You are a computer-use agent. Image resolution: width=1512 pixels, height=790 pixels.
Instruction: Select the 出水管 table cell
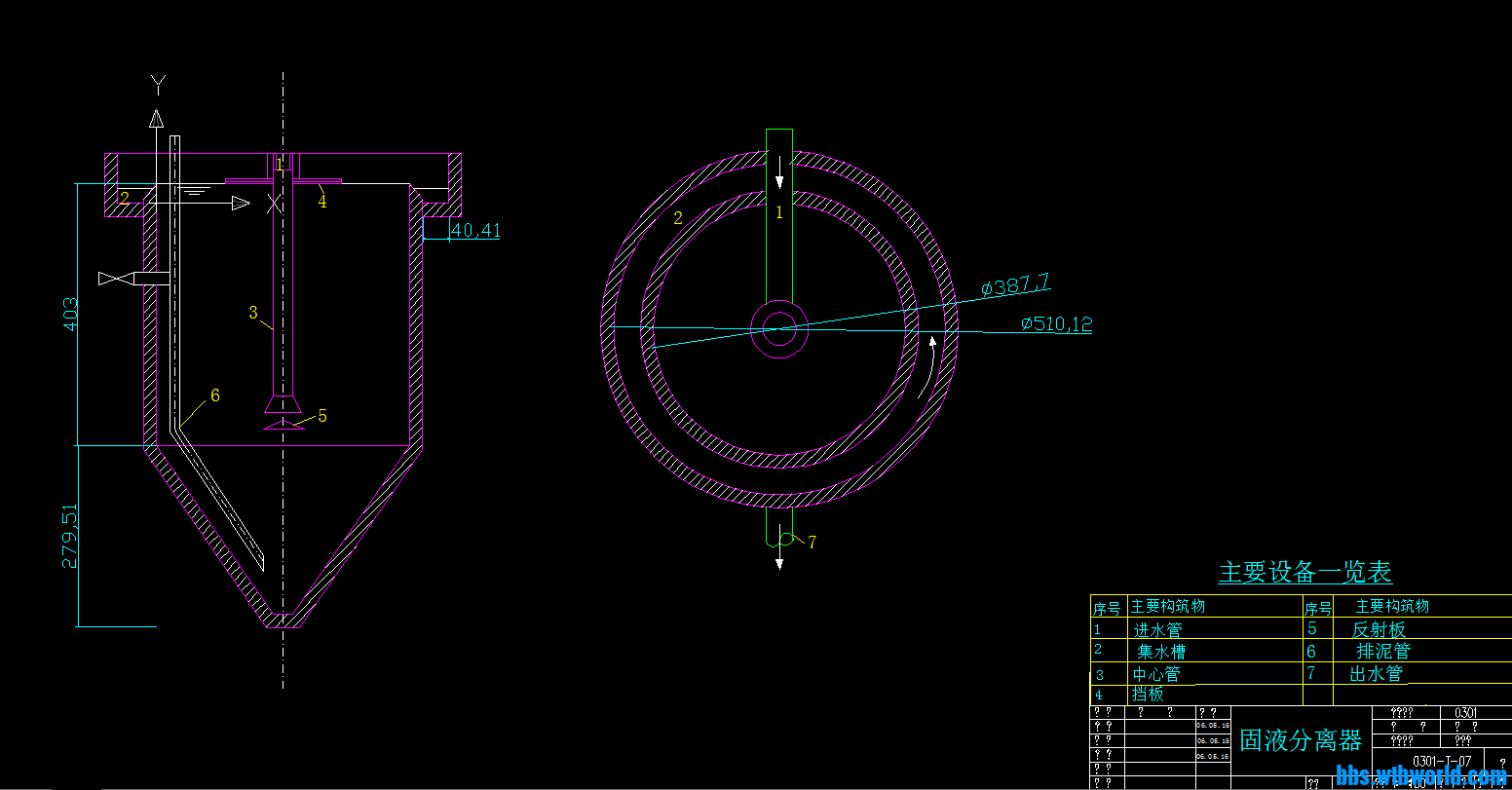tap(1377, 673)
